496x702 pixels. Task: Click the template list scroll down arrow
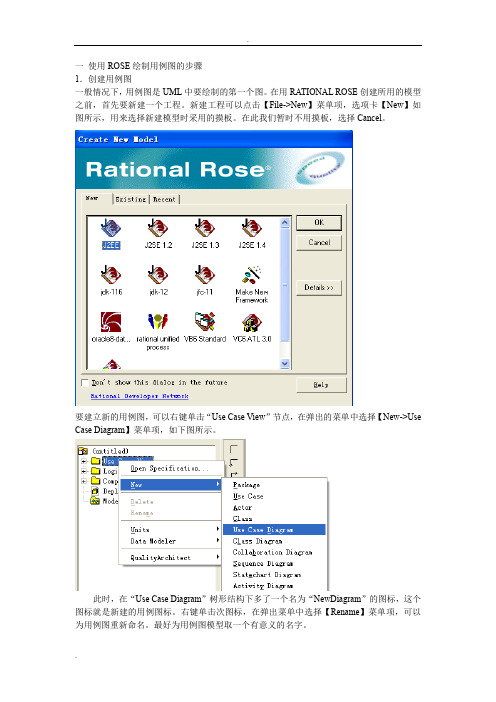click(285, 364)
